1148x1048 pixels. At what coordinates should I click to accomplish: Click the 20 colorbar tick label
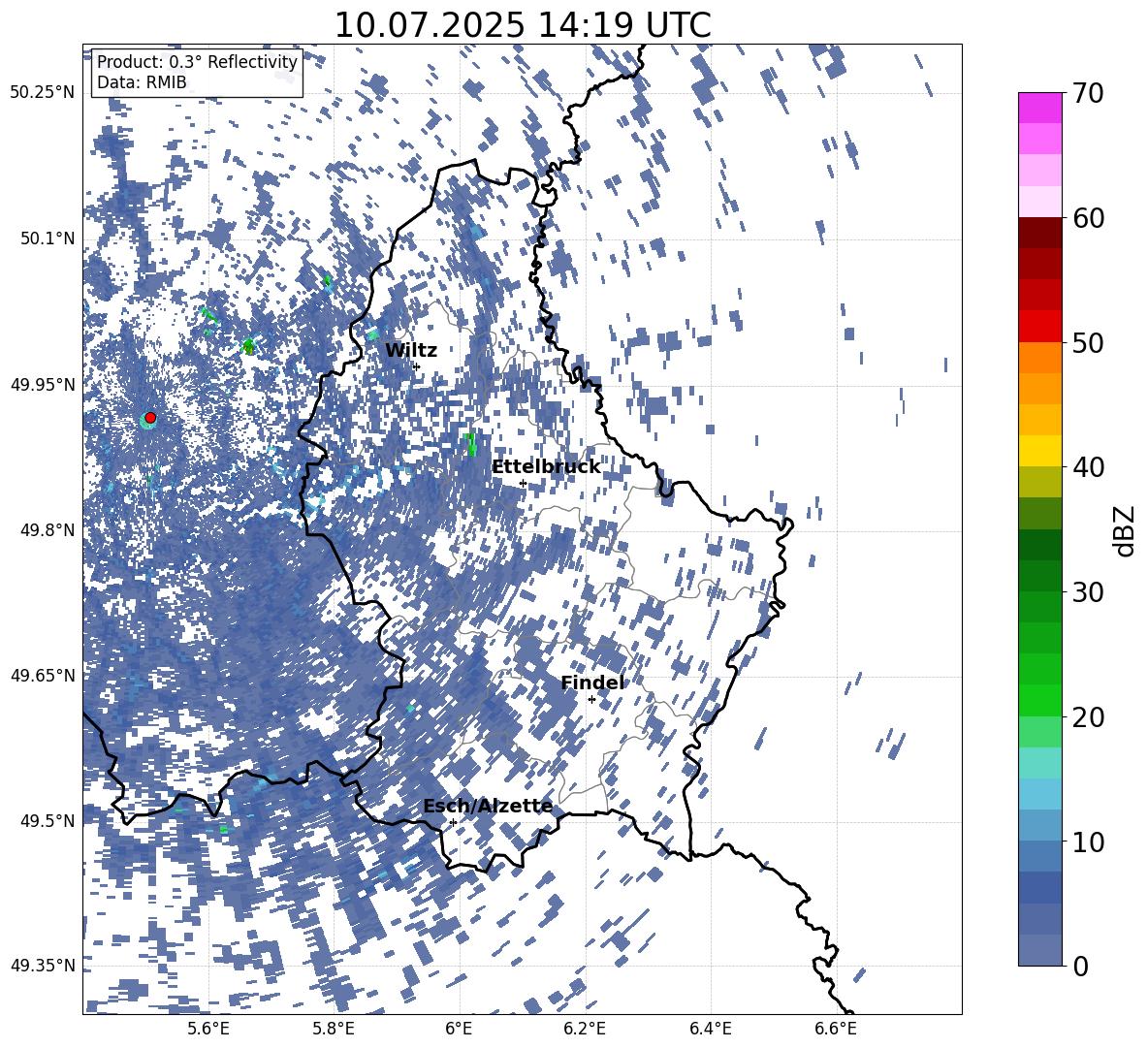pyautogui.click(x=1089, y=717)
